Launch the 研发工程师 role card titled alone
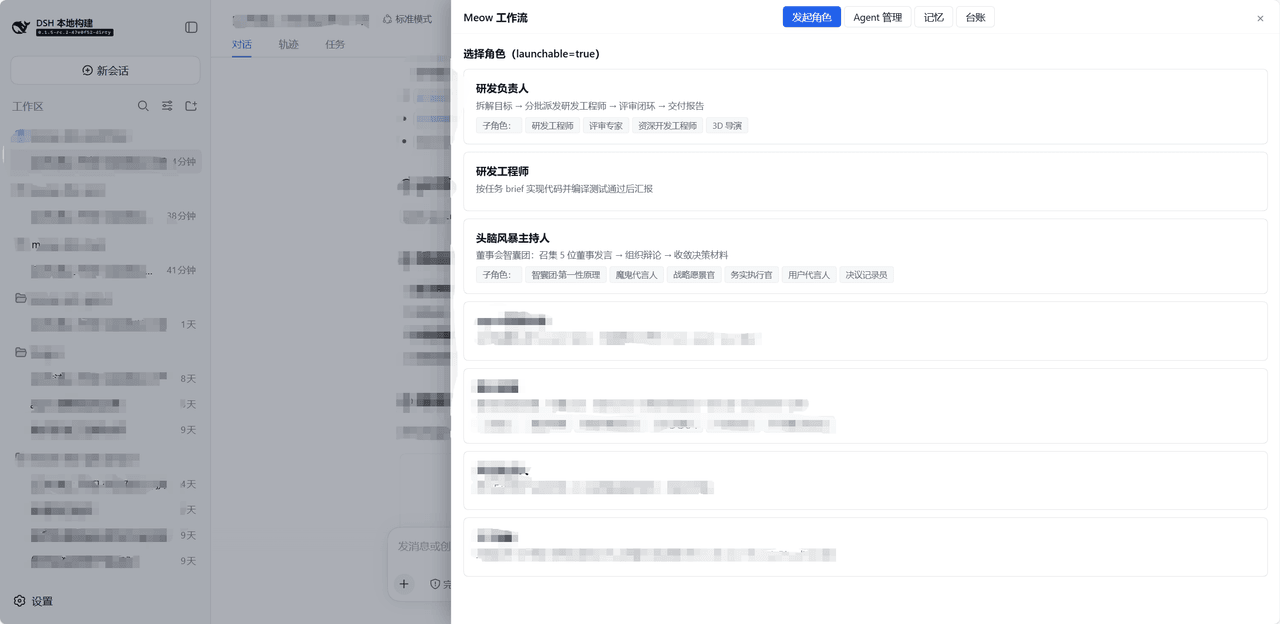Image resolution: width=1280 pixels, height=624 pixels. pos(865,181)
